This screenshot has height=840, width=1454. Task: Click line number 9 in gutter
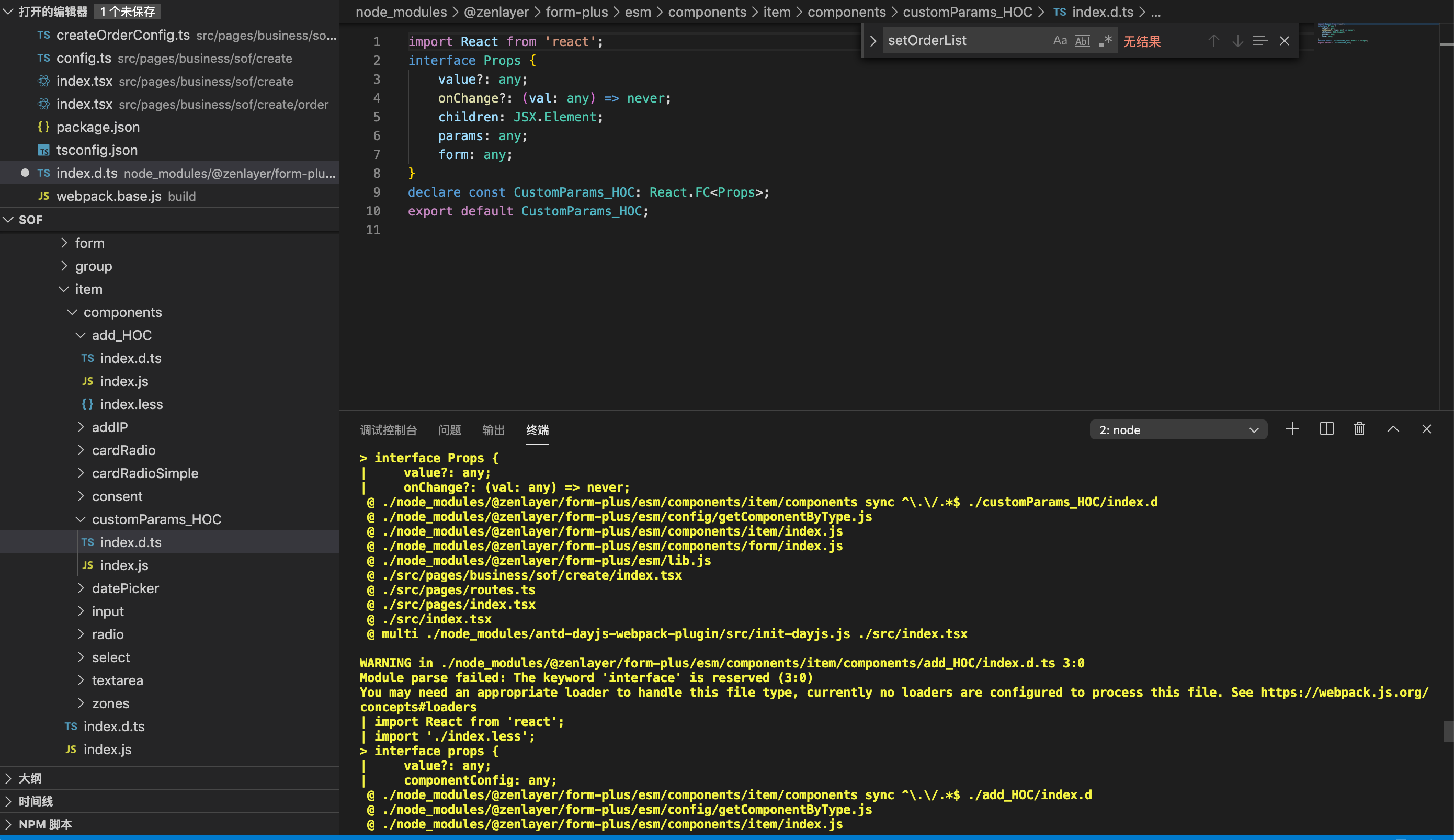pos(376,192)
